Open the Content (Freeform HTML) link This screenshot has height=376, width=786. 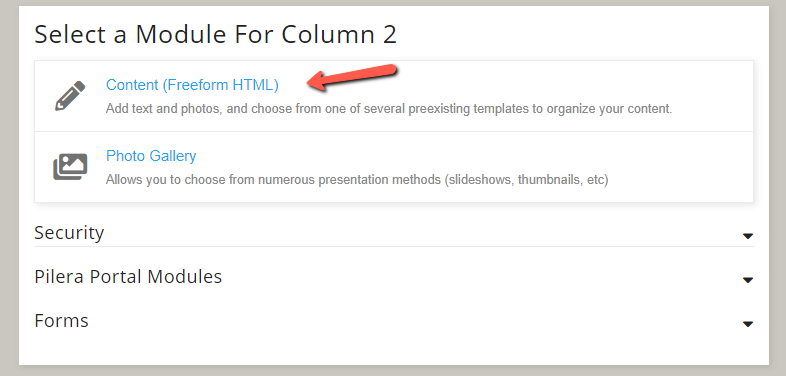(x=192, y=85)
